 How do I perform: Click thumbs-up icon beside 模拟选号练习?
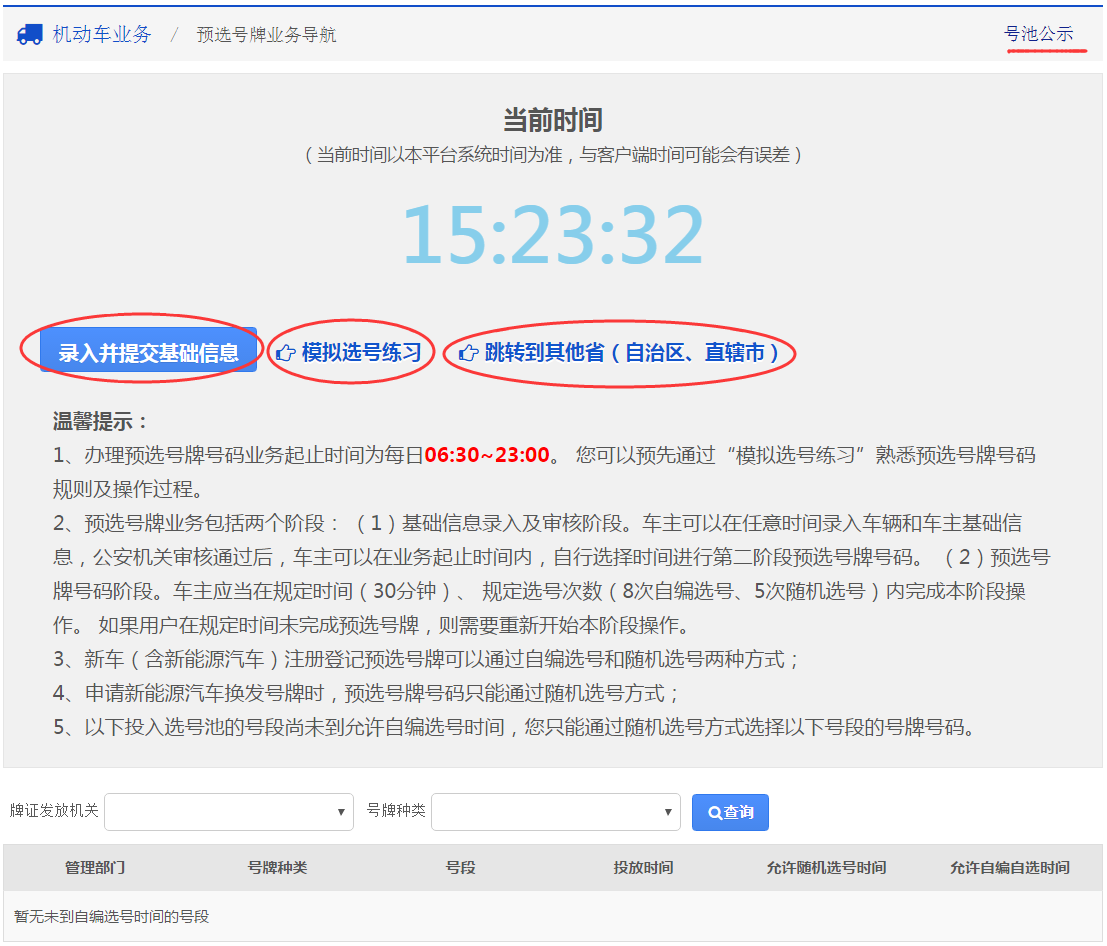pos(286,352)
